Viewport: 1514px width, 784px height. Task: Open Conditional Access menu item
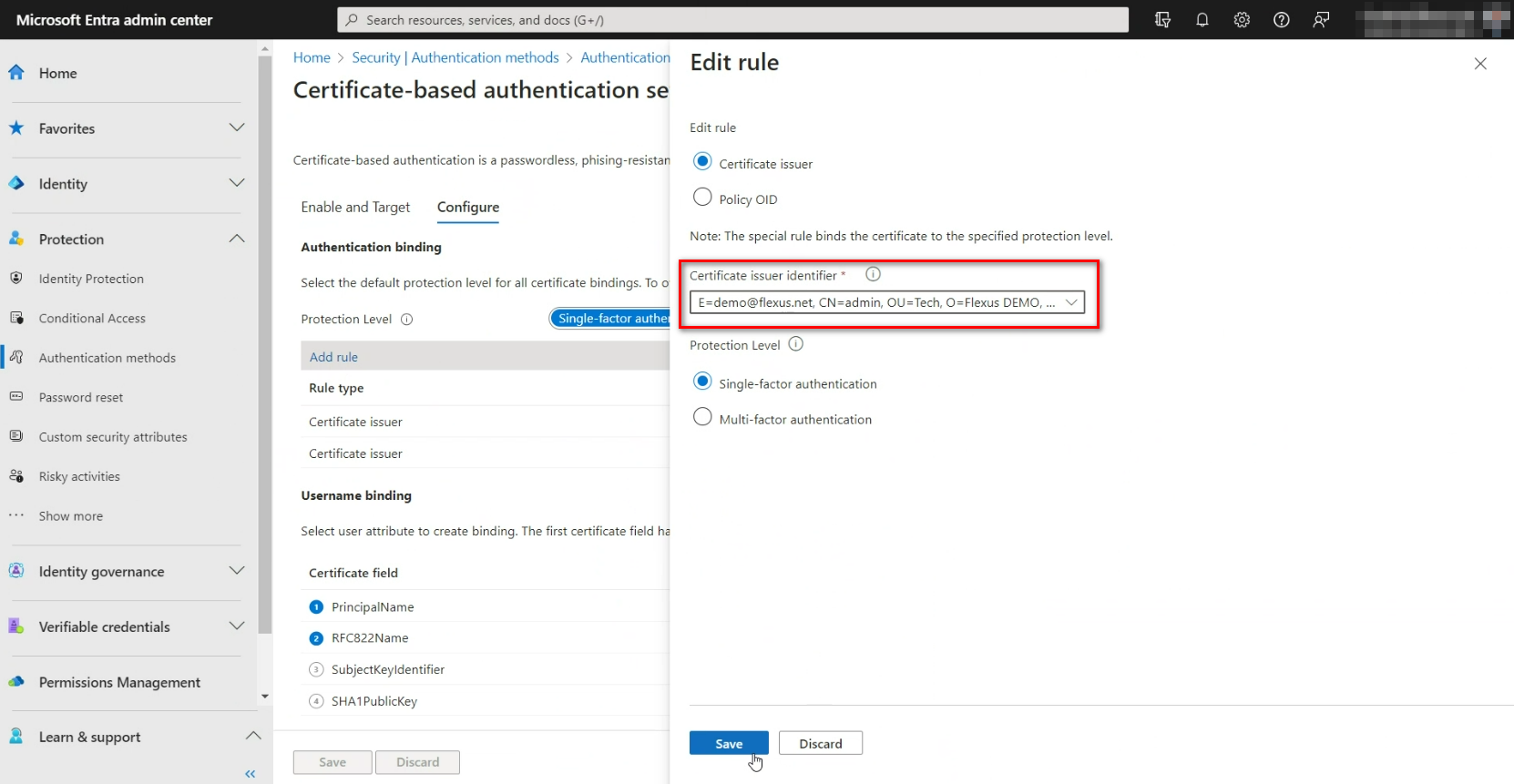[x=92, y=318]
